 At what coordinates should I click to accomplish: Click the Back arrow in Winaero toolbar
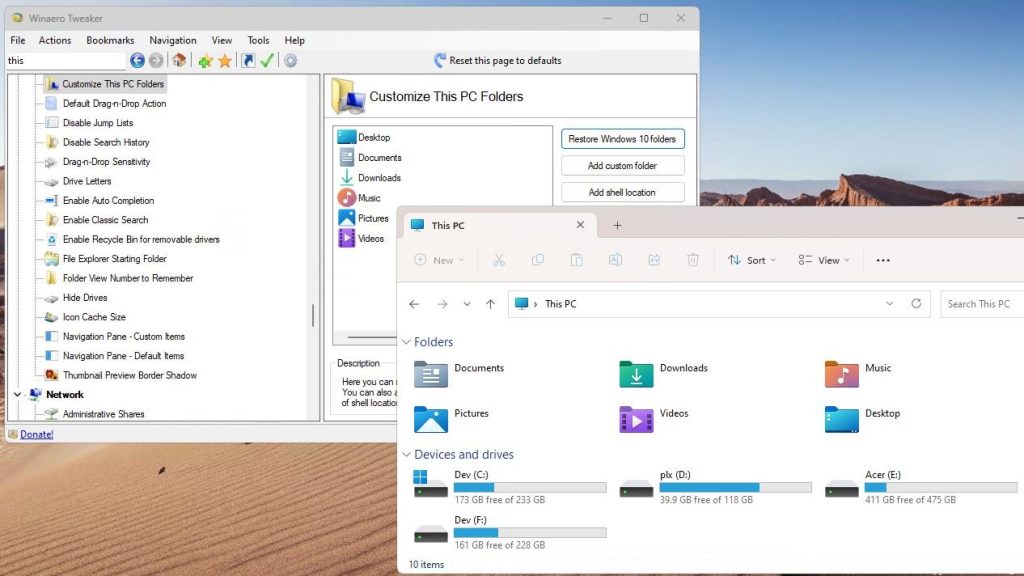(137, 61)
